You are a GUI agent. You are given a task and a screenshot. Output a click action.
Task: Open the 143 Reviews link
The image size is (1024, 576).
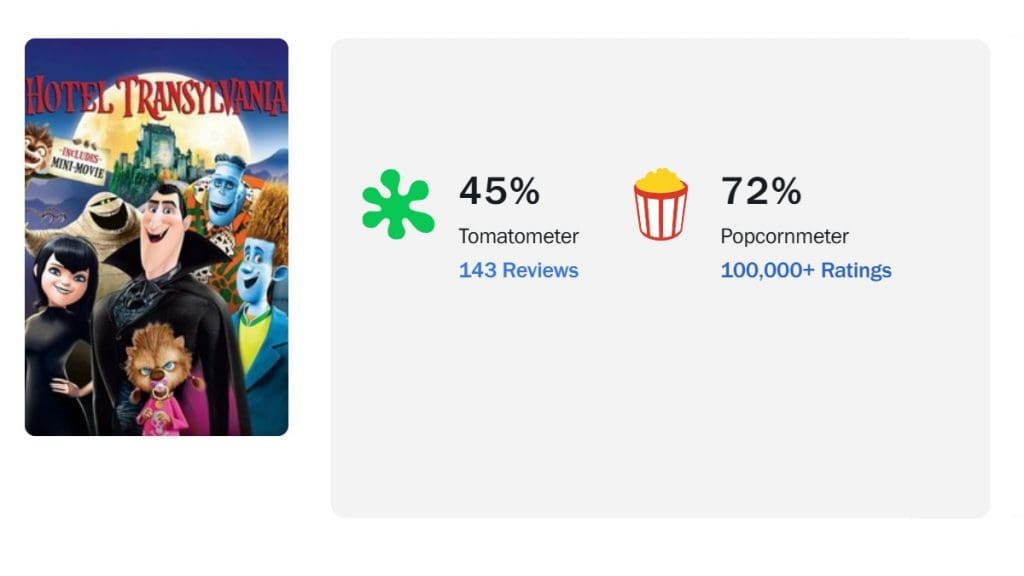[x=518, y=270]
